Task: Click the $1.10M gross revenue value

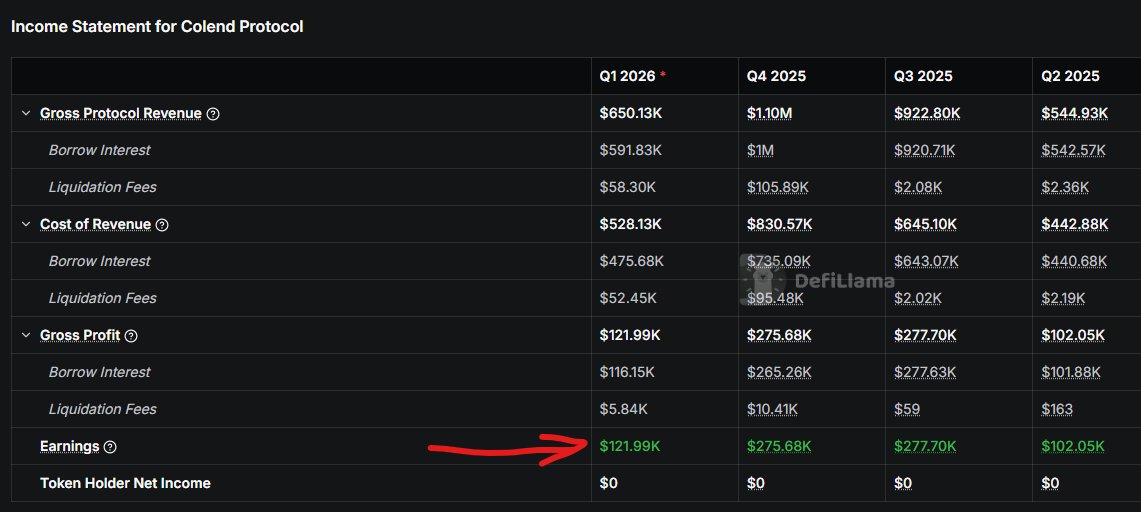Action: (771, 113)
